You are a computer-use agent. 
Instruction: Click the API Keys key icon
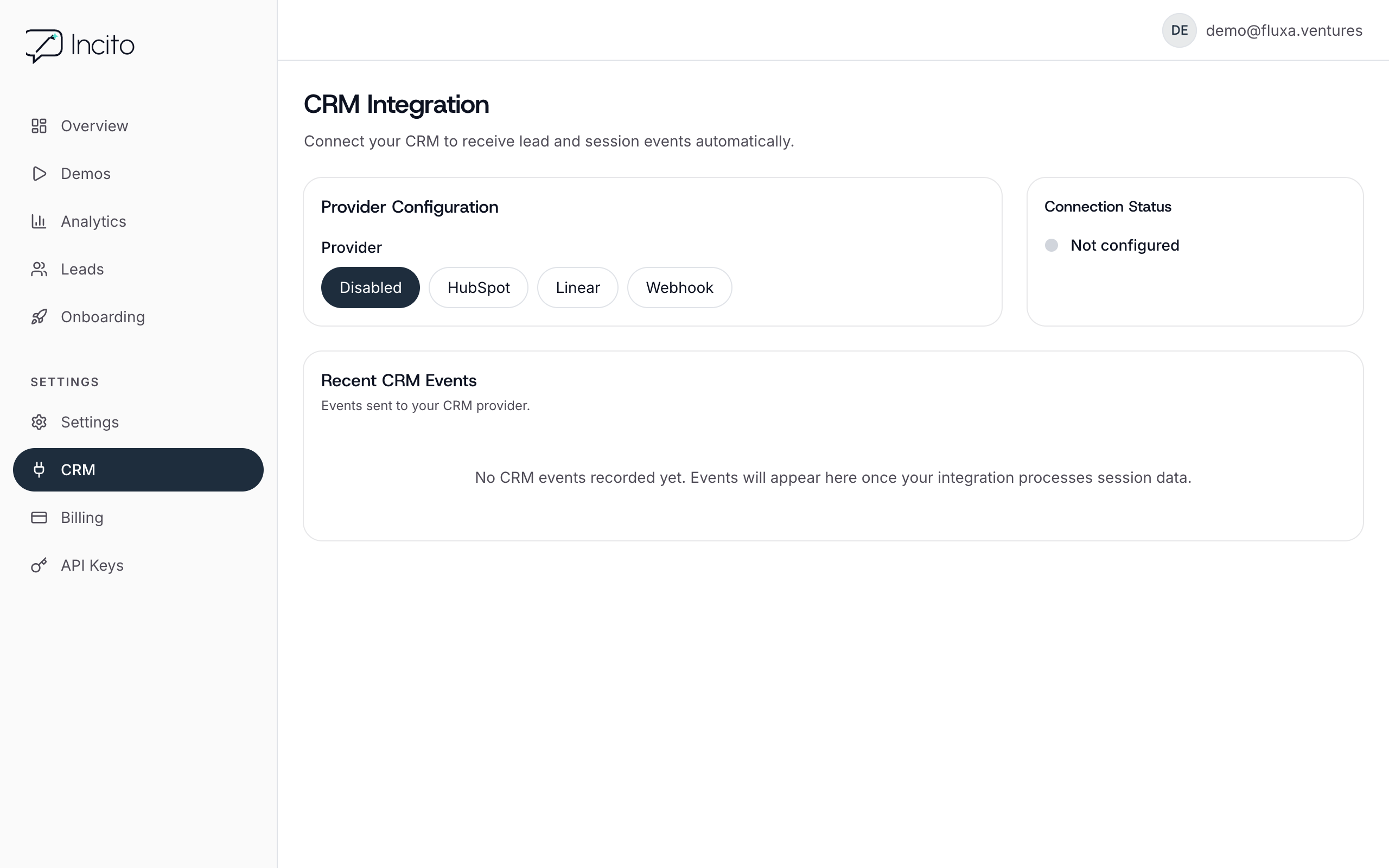tap(39, 565)
